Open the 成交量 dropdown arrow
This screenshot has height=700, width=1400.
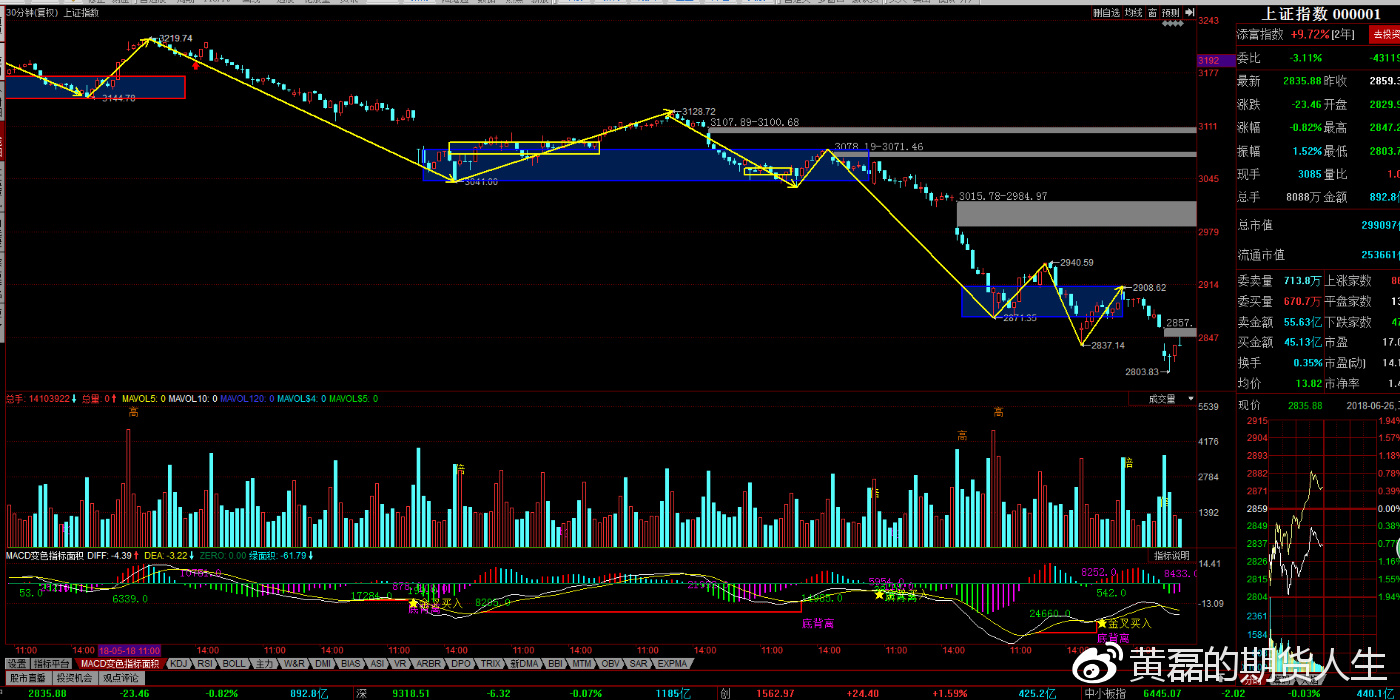pyautogui.click(x=1190, y=398)
